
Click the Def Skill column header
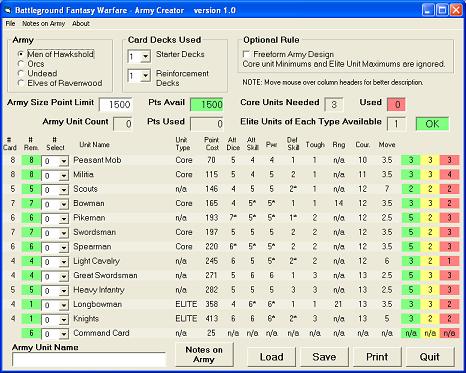pyautogui.click(x=293, y=144)
